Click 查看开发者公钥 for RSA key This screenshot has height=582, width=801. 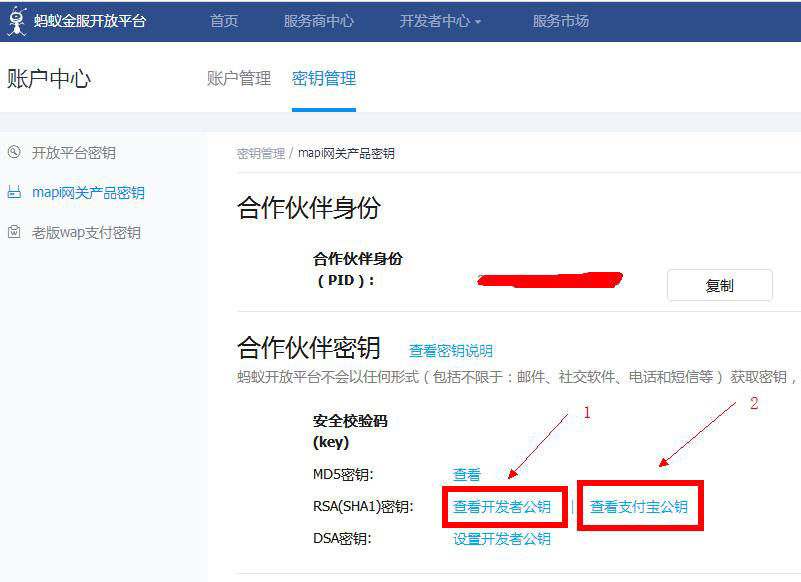[502, 507]
